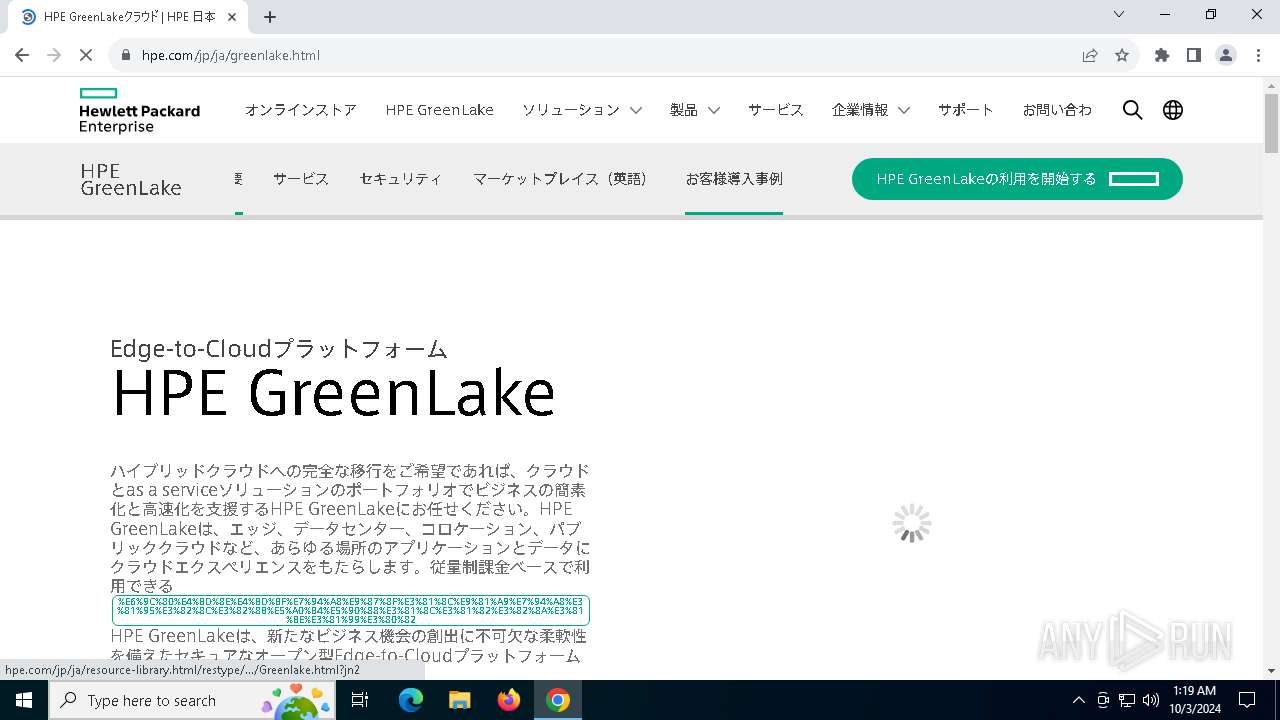Open the Windows Start menu
Image resolution: width=1280 pixels, height=720 pixels.
pyautogui.click(x=23, y=700)
